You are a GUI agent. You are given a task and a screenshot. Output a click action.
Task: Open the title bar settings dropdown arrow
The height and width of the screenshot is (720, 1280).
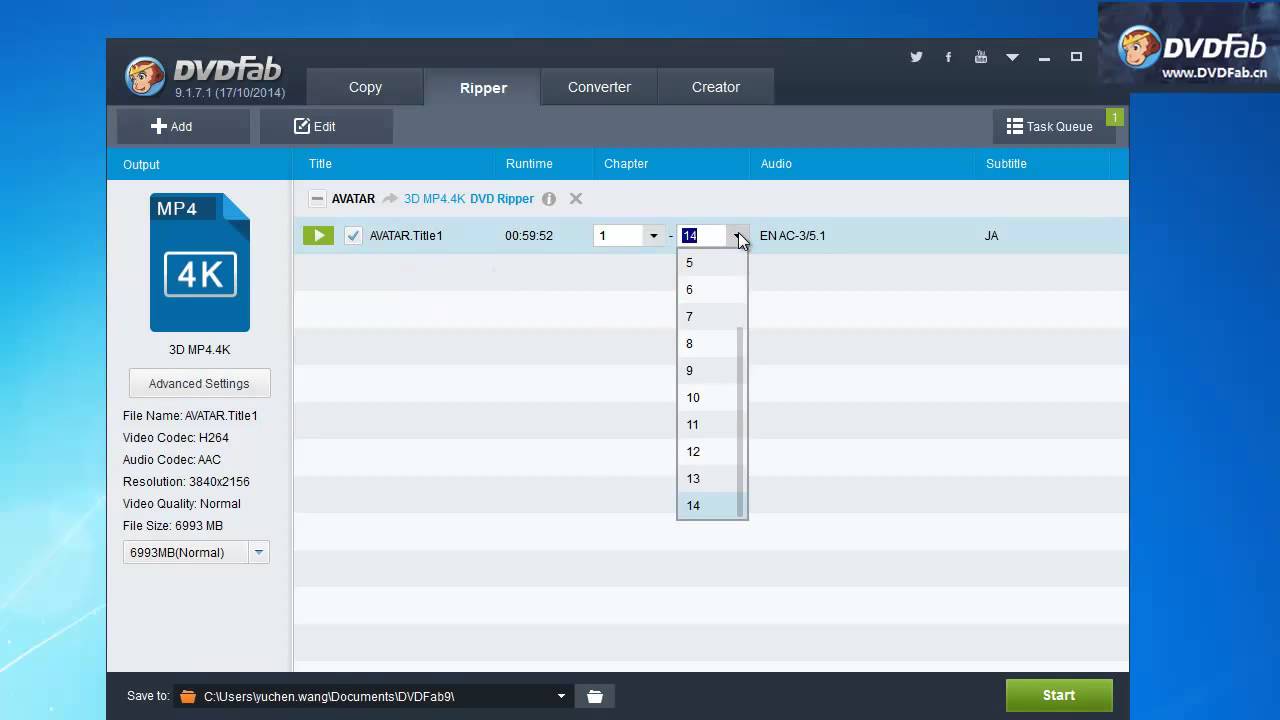[x=1012, y=58]
